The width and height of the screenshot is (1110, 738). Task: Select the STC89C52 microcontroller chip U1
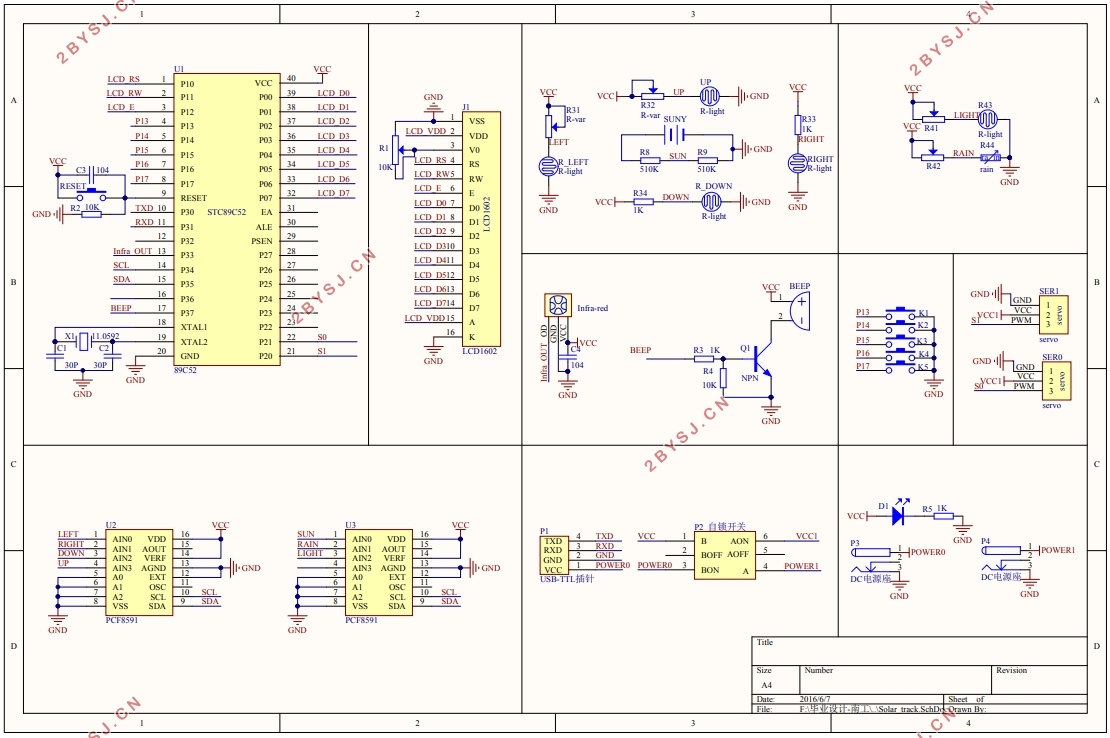pos(227,219)
